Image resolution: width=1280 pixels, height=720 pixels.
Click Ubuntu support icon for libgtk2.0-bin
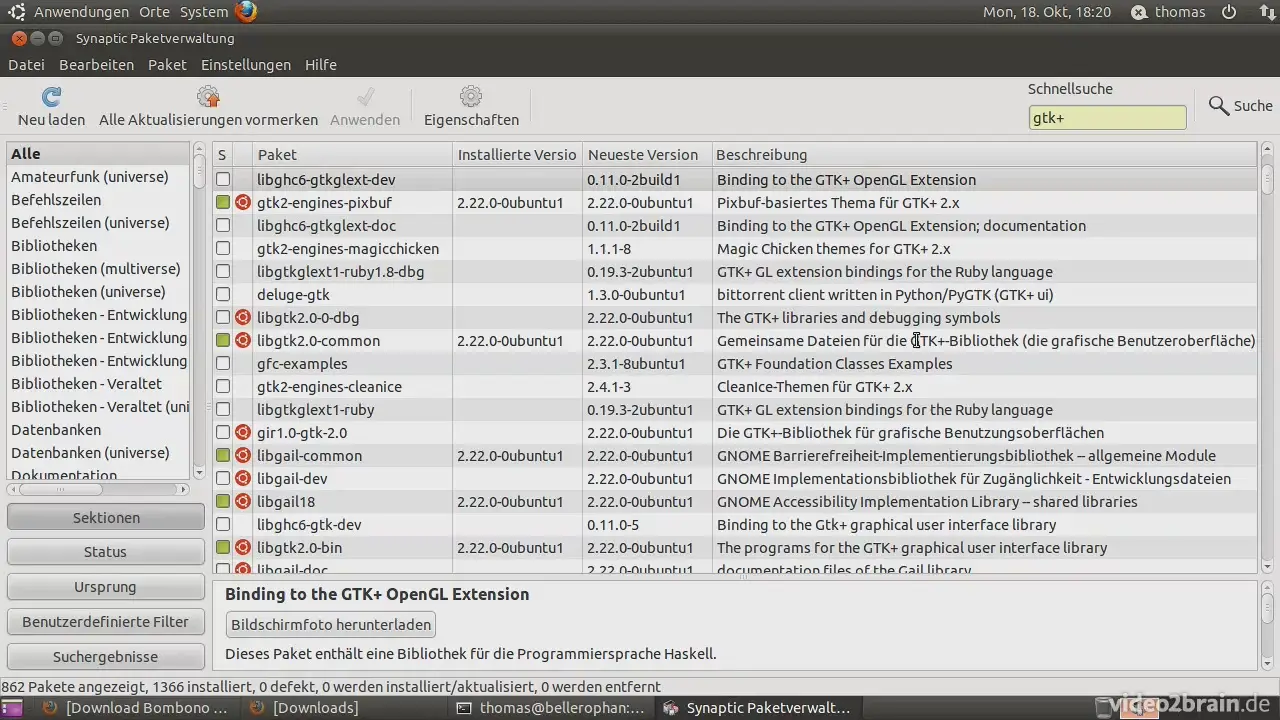pyautogui.click(x=242, y=548)
